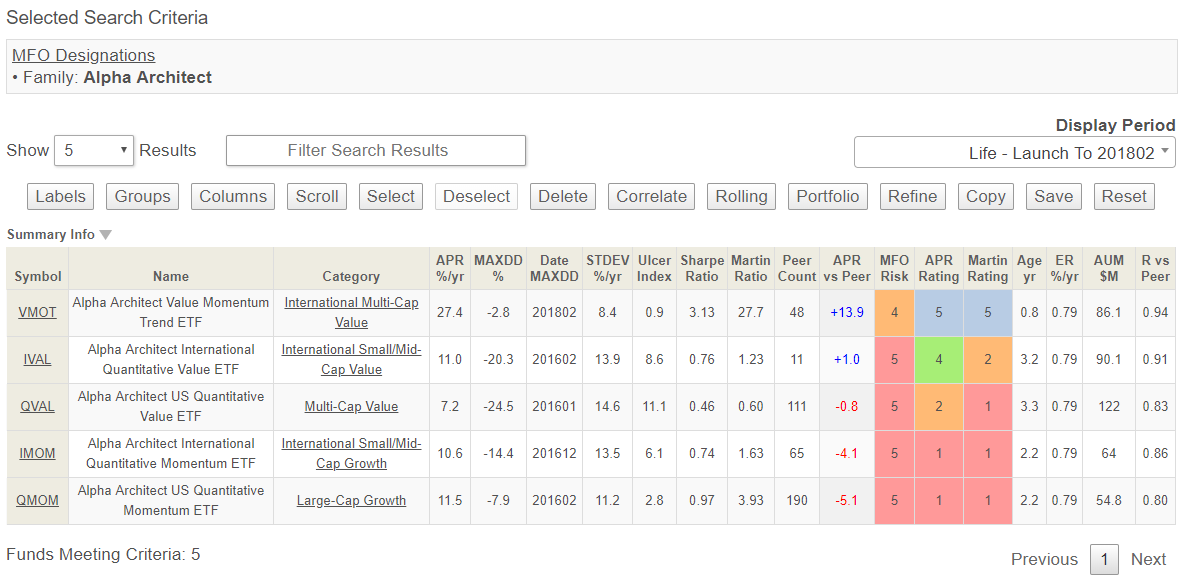
Task: Open the Display Period dropdown
Action: click(x=1014, y=153)
